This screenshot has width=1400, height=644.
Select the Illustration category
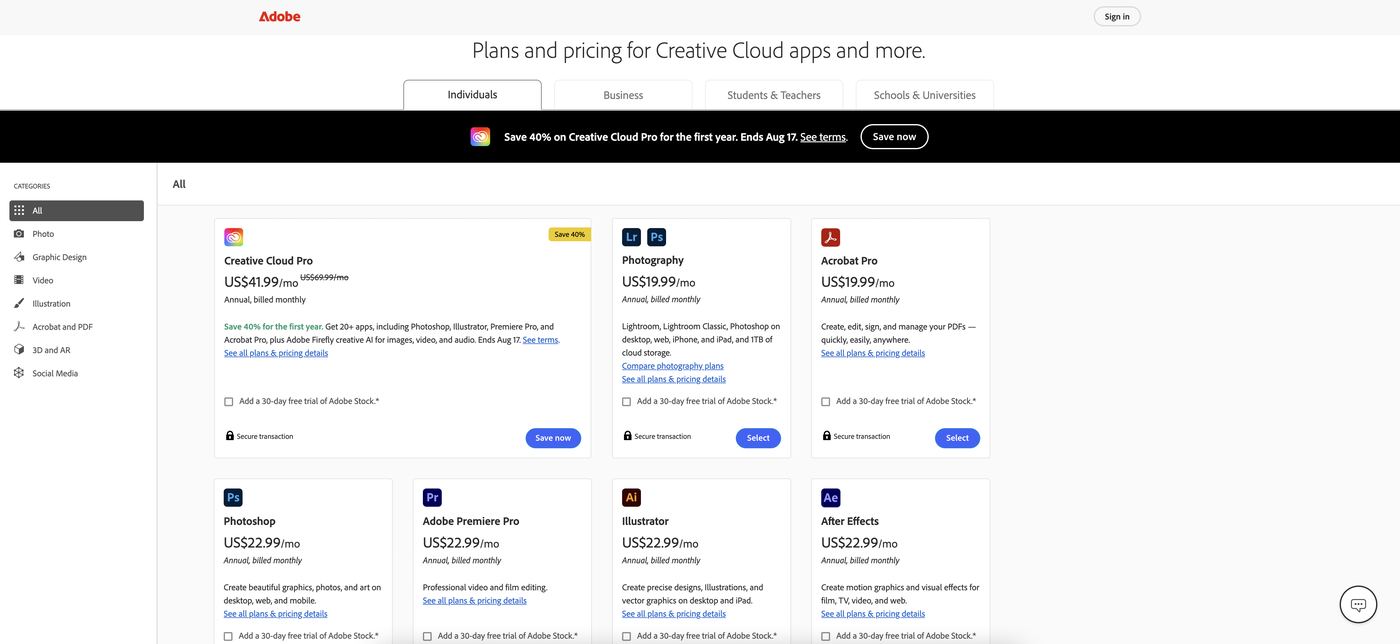point(76,303)
